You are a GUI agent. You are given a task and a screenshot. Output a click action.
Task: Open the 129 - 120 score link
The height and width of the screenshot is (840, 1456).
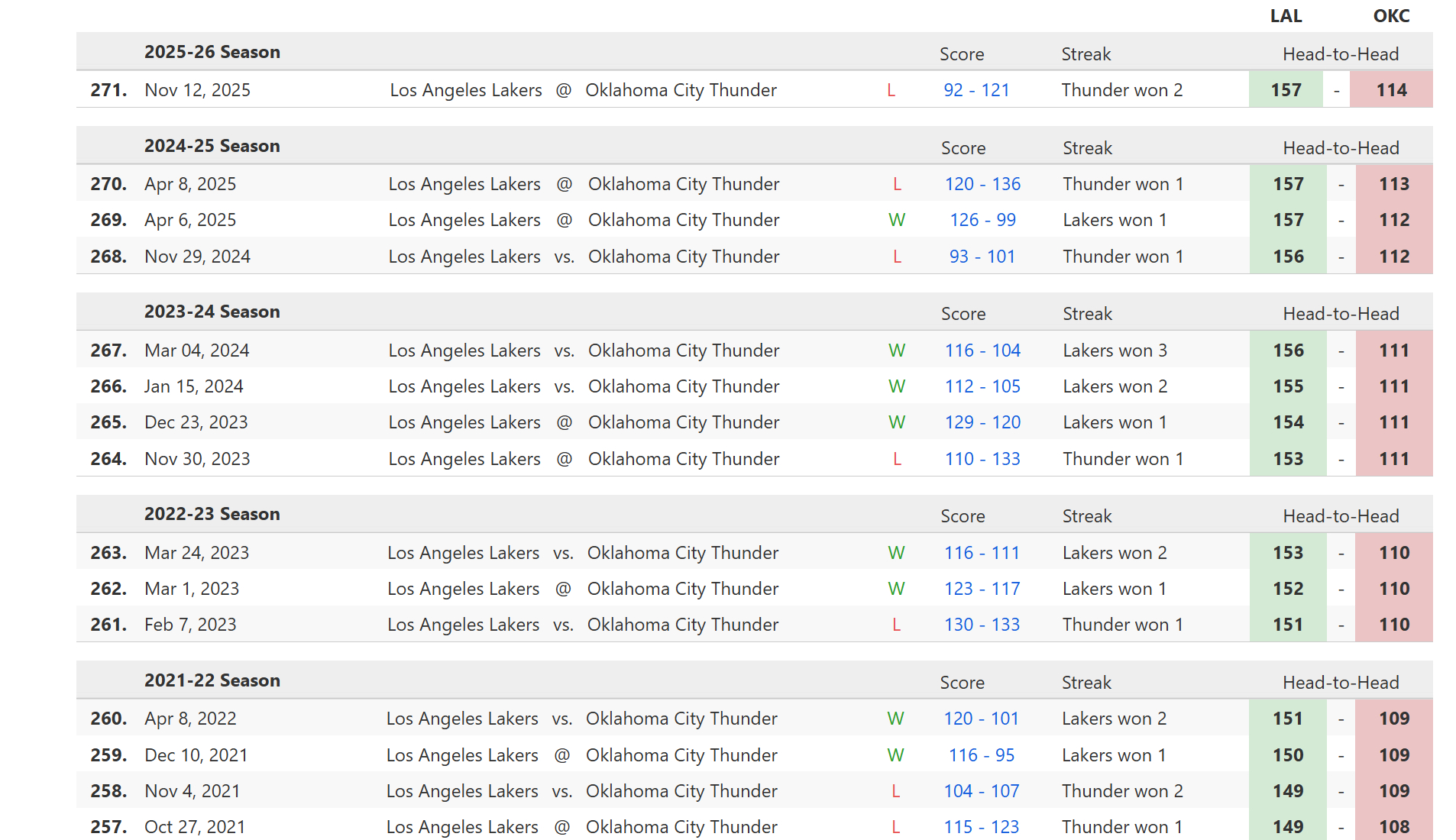(x=982, y=422)
